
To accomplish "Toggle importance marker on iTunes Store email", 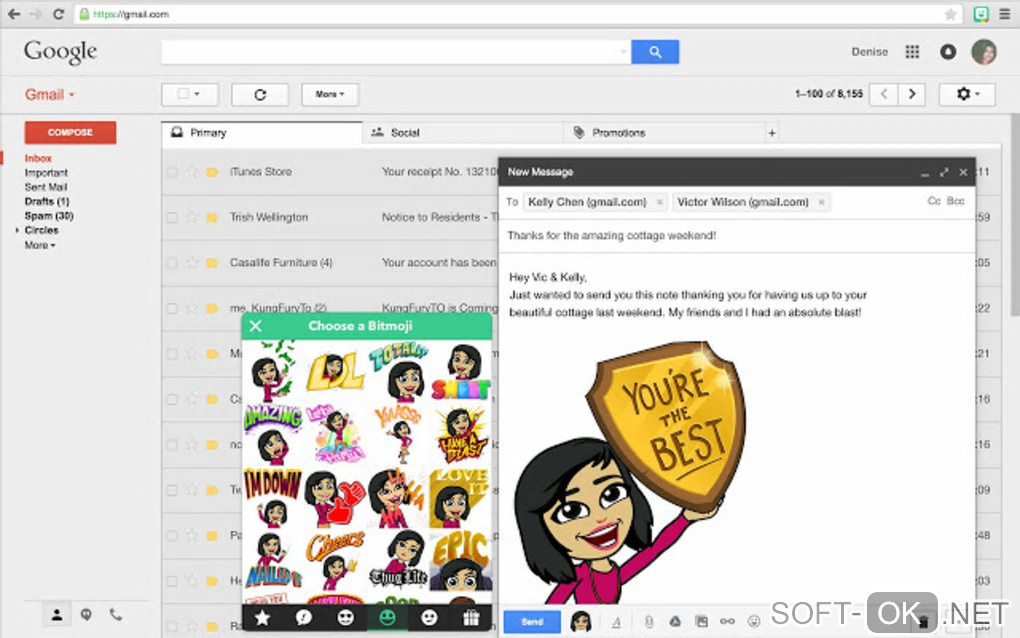I will 212,172.
